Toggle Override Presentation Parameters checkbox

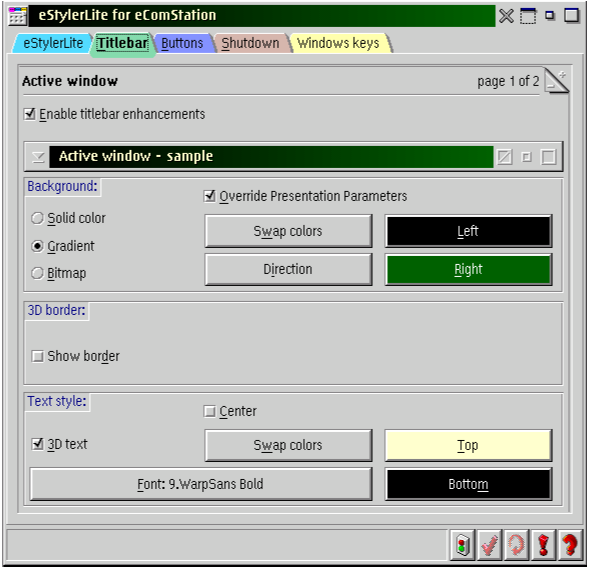click(305, 196)
